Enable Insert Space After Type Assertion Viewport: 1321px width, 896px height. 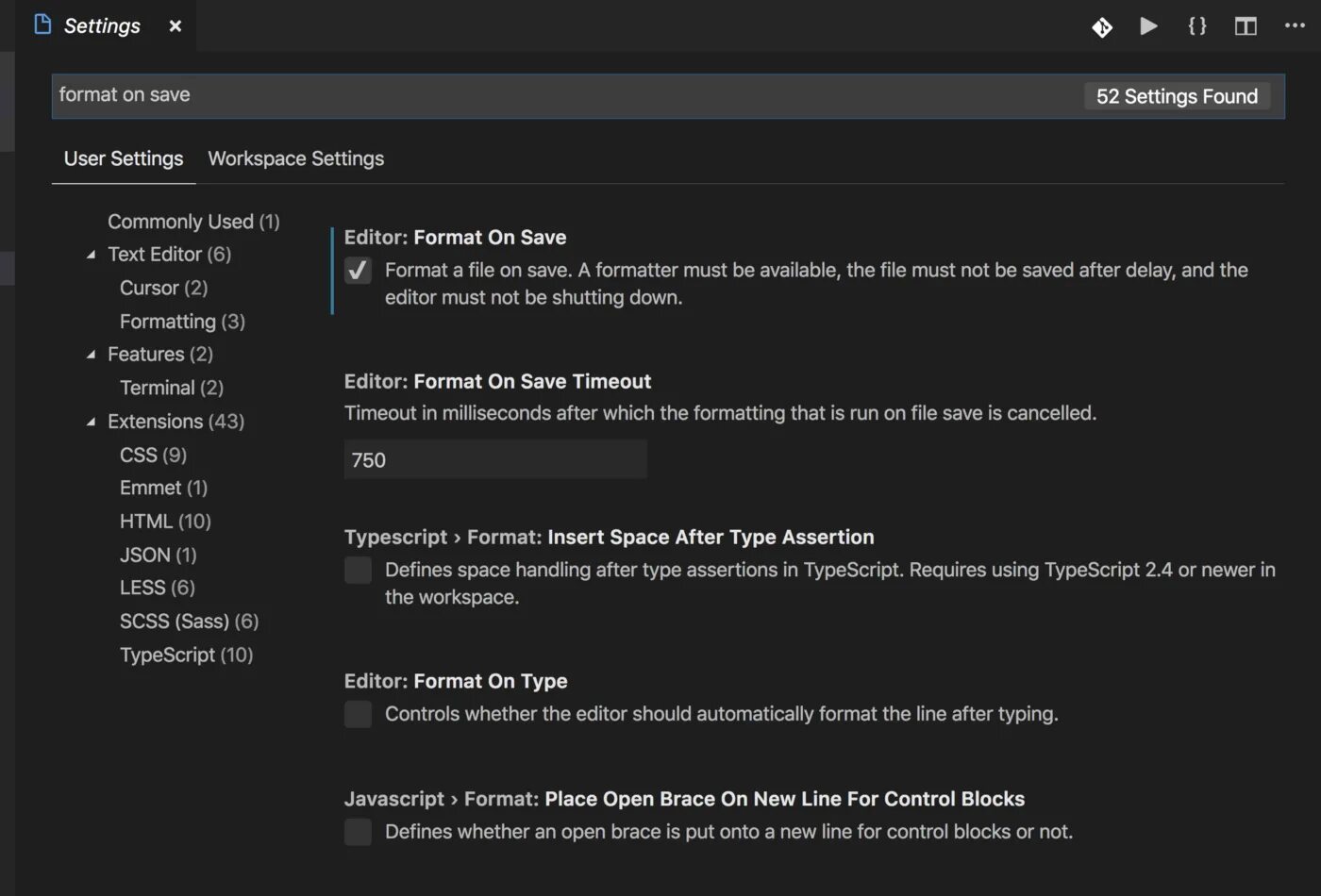pos(358,570)
